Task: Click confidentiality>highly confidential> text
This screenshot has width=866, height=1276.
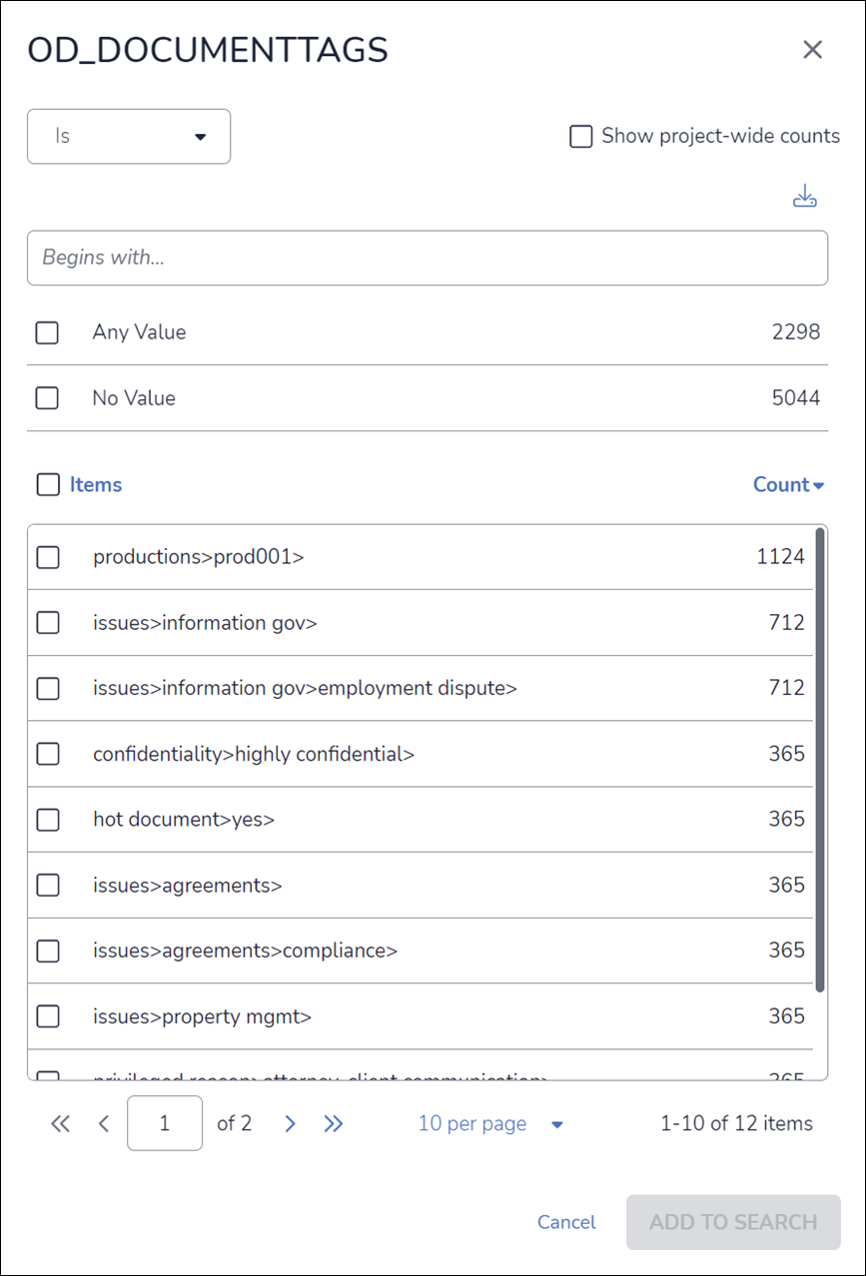Action: point(254,754)
